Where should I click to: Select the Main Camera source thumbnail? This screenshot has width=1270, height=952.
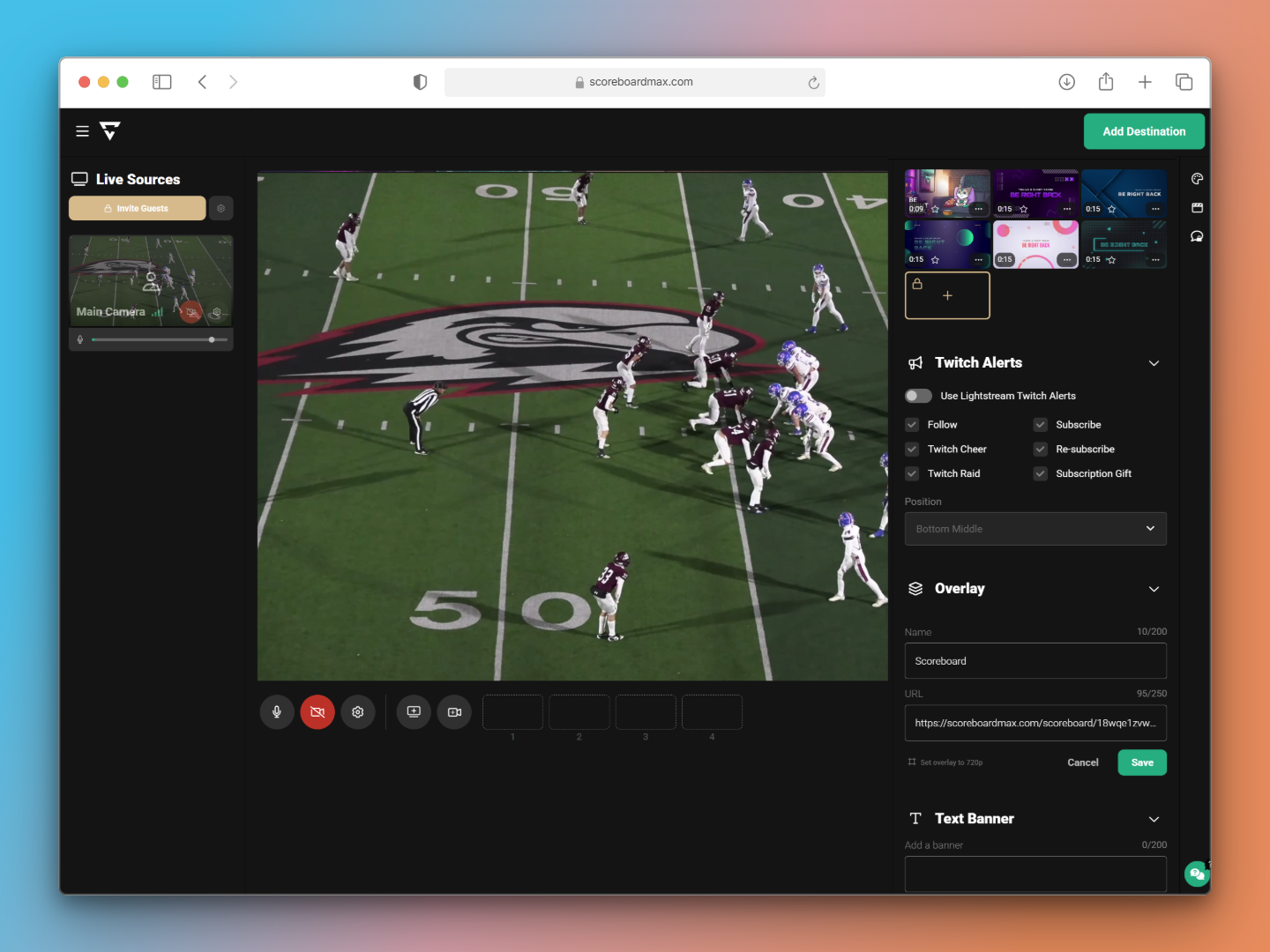pos(151,280)
